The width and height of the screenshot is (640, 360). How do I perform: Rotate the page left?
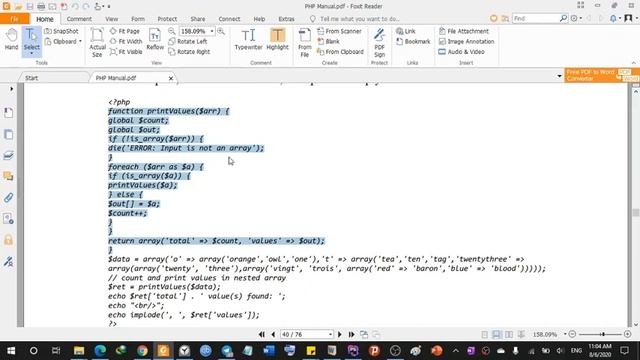[x=188, y=42]
